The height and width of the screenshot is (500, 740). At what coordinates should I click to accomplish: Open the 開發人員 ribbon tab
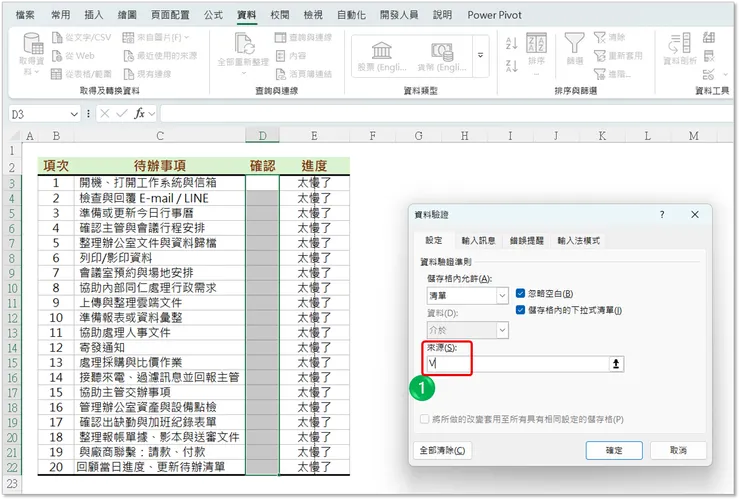tap(399, 15)
